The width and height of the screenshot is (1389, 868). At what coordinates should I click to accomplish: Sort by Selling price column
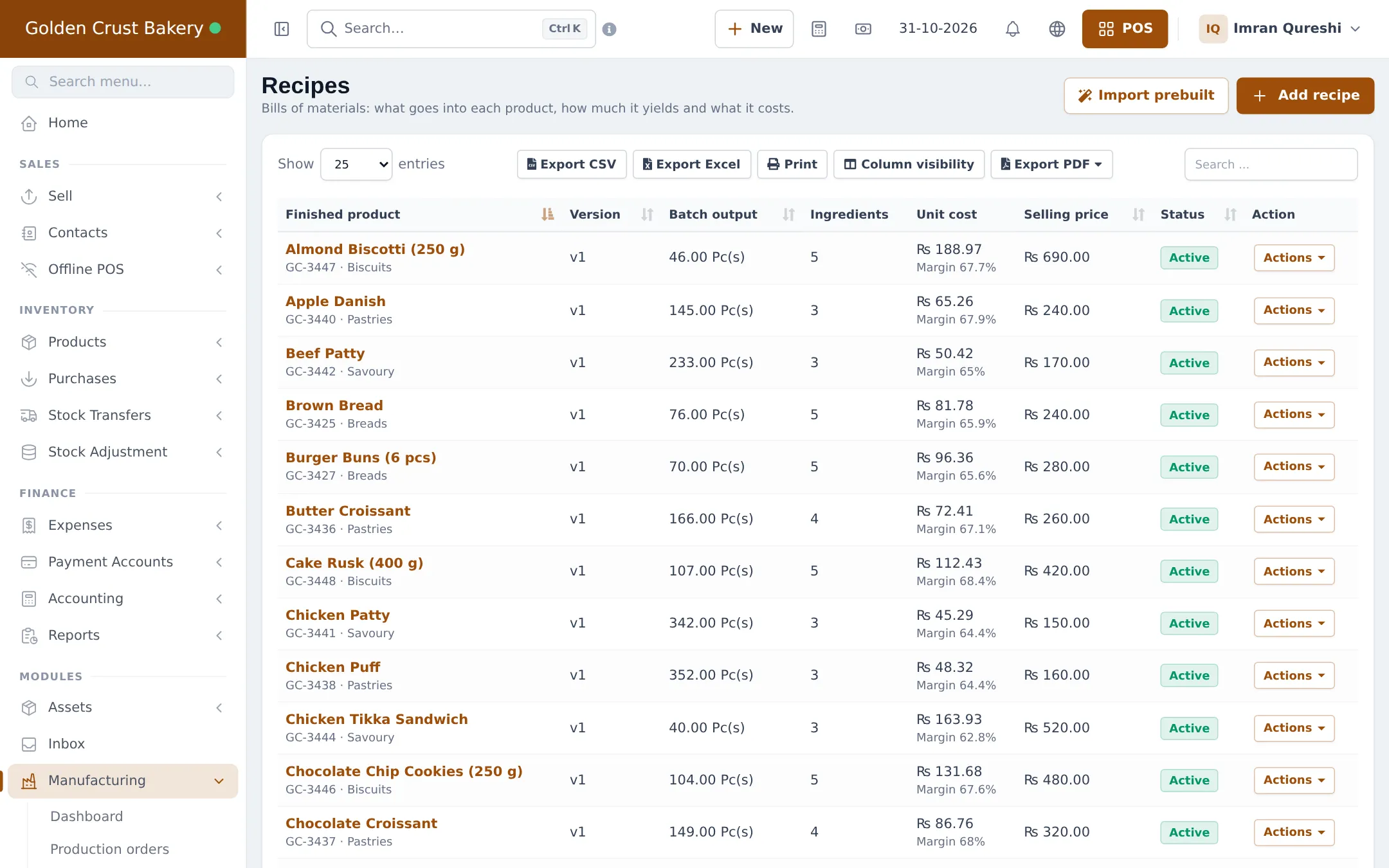click(1084, 214)
